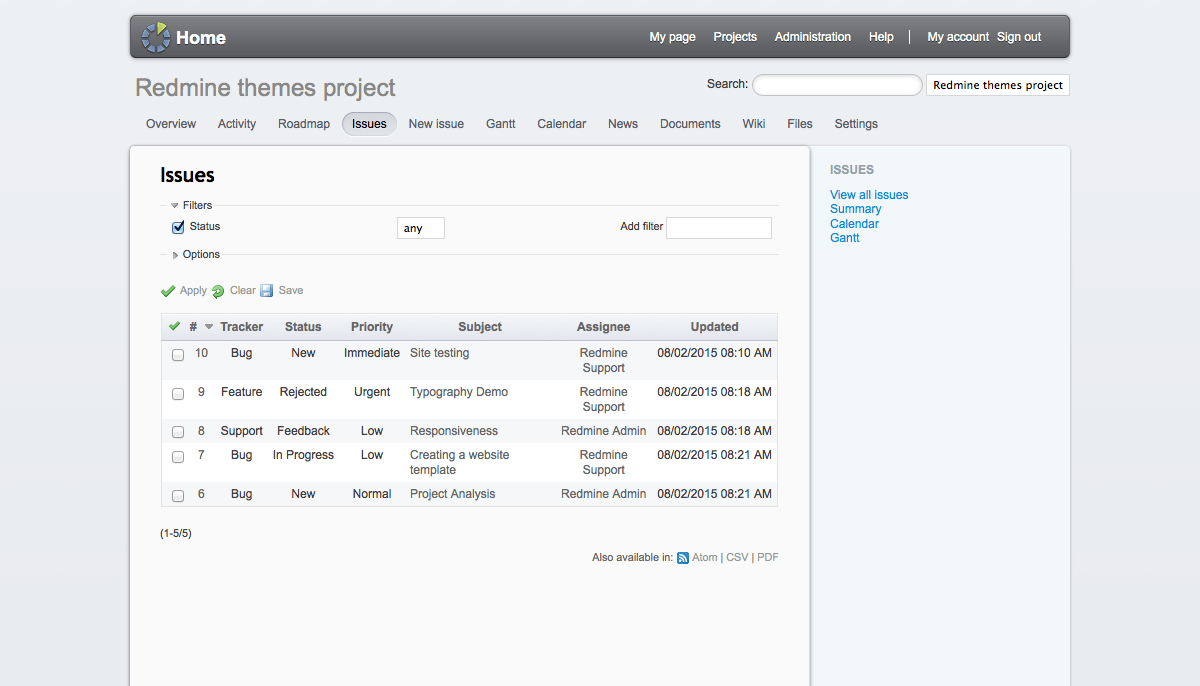Go to the New issue tab

pyautogui.click(x=436, y=124)
